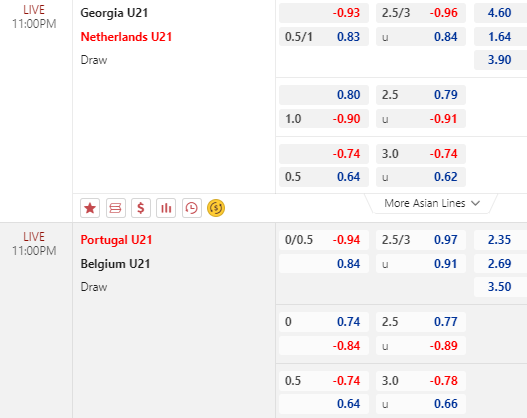
Task: Select Netherlands U21 win odds 1.64
Action: pyautogui.click(x=500, y=37)
